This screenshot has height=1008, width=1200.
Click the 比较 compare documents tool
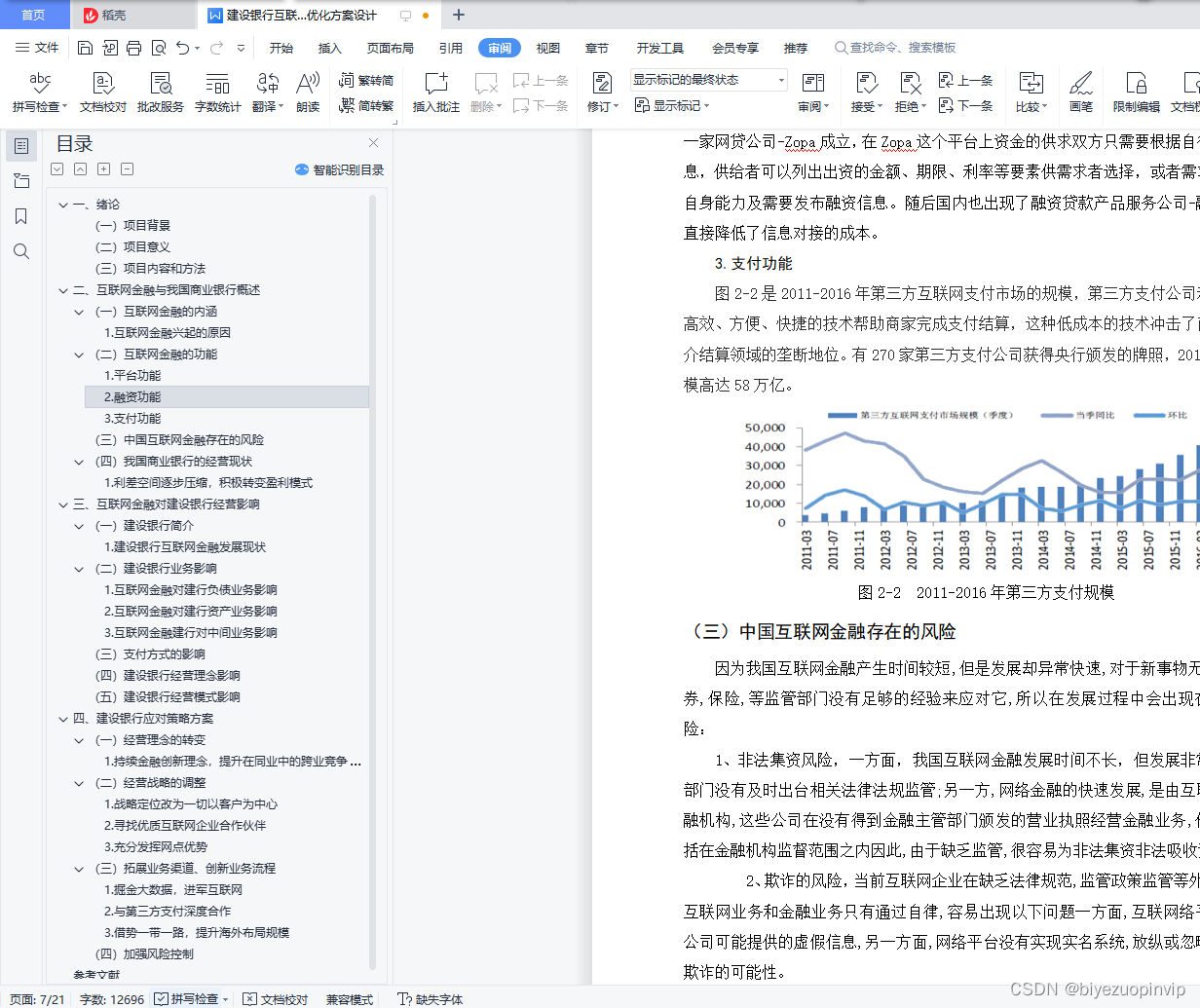pyautogui.click(x=1029, y=93)
